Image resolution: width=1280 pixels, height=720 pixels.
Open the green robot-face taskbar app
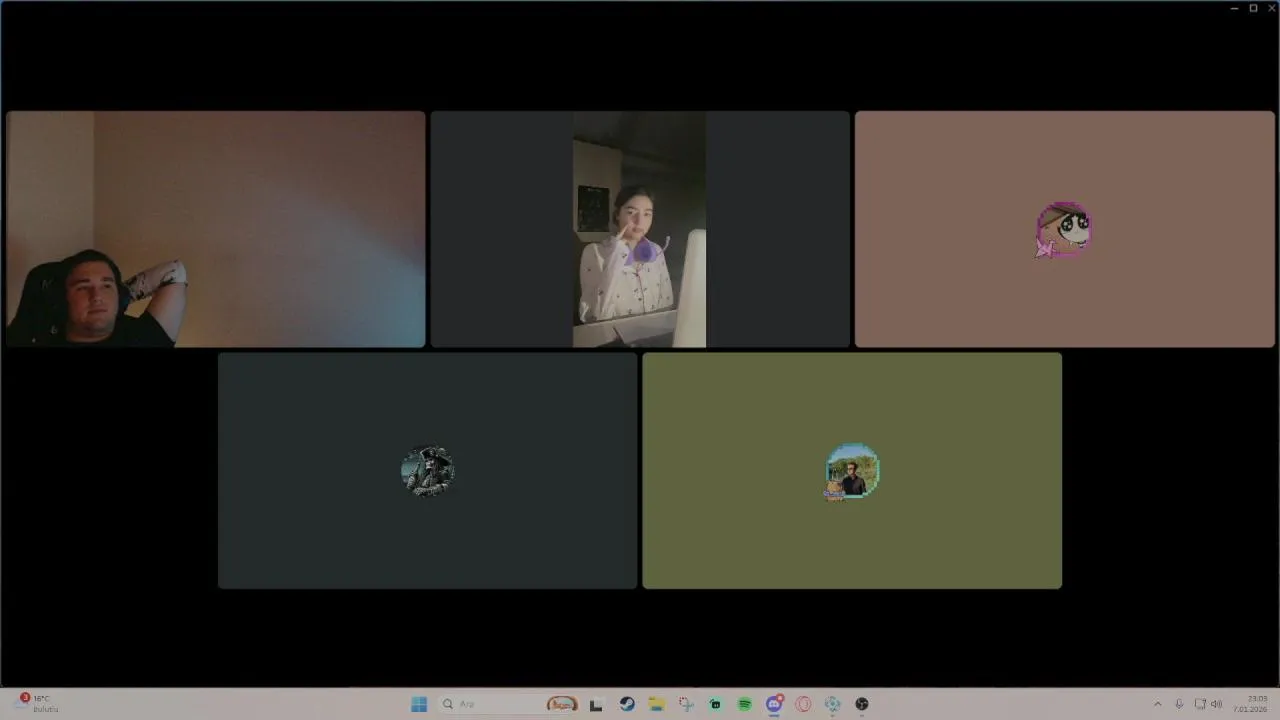(x=715, y=704)
